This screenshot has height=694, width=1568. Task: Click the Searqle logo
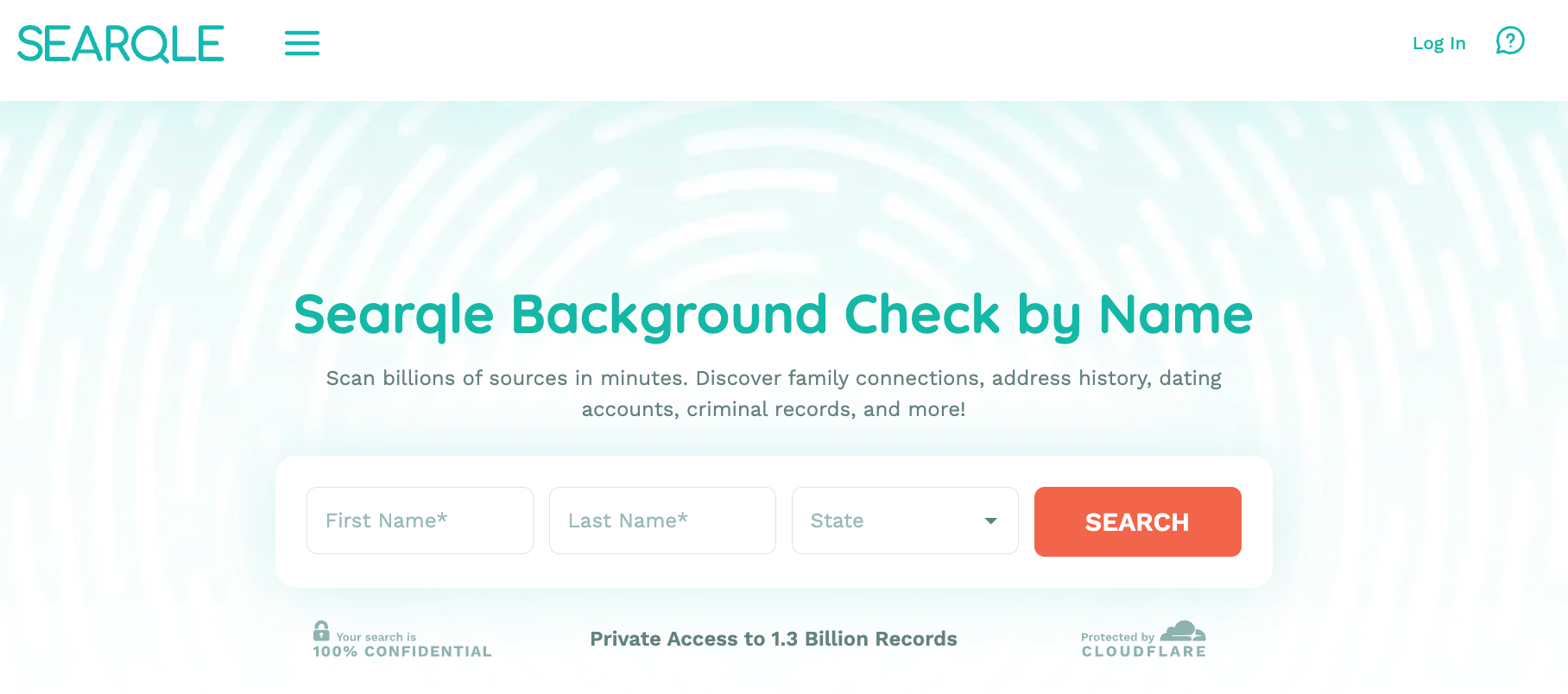[x=121, y=44]
